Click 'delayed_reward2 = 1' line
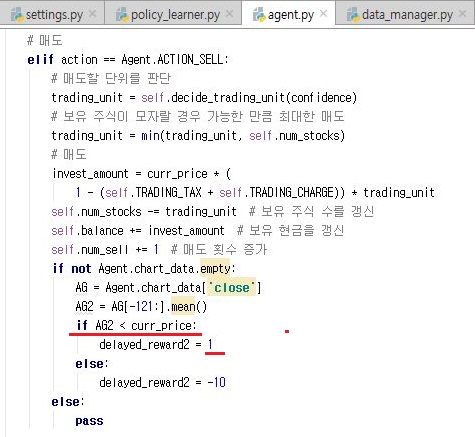The image size is (475, 437). tap(156, 345)
